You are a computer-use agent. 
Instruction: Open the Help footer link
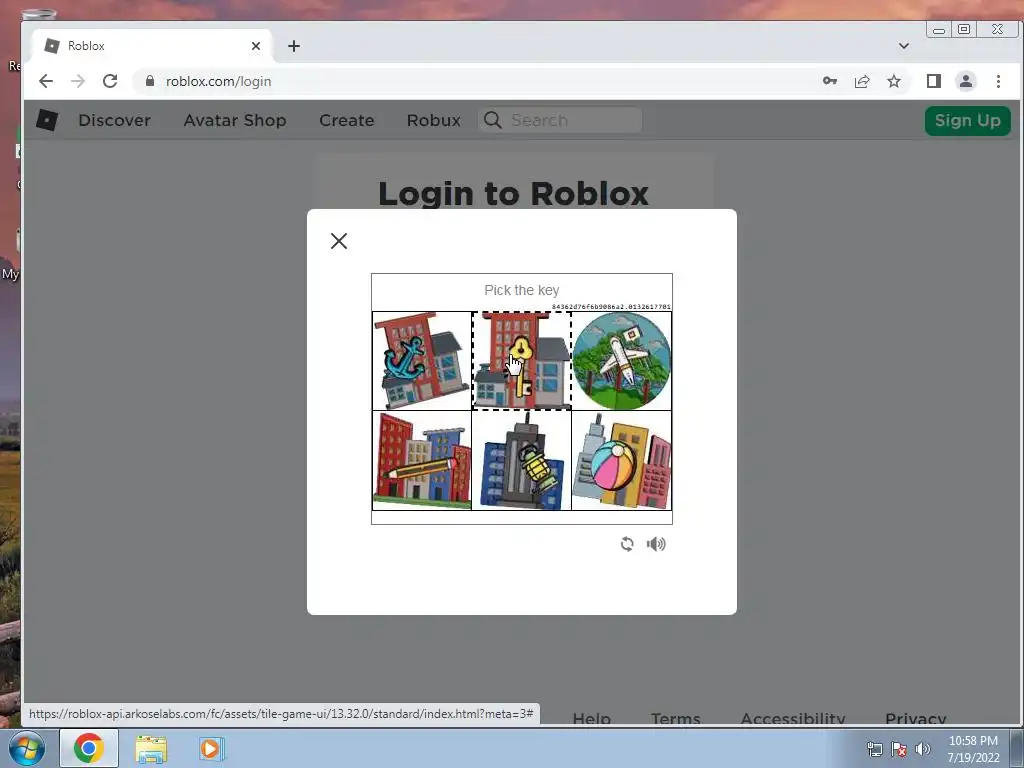pyautogui.click(x=592, y=718)
